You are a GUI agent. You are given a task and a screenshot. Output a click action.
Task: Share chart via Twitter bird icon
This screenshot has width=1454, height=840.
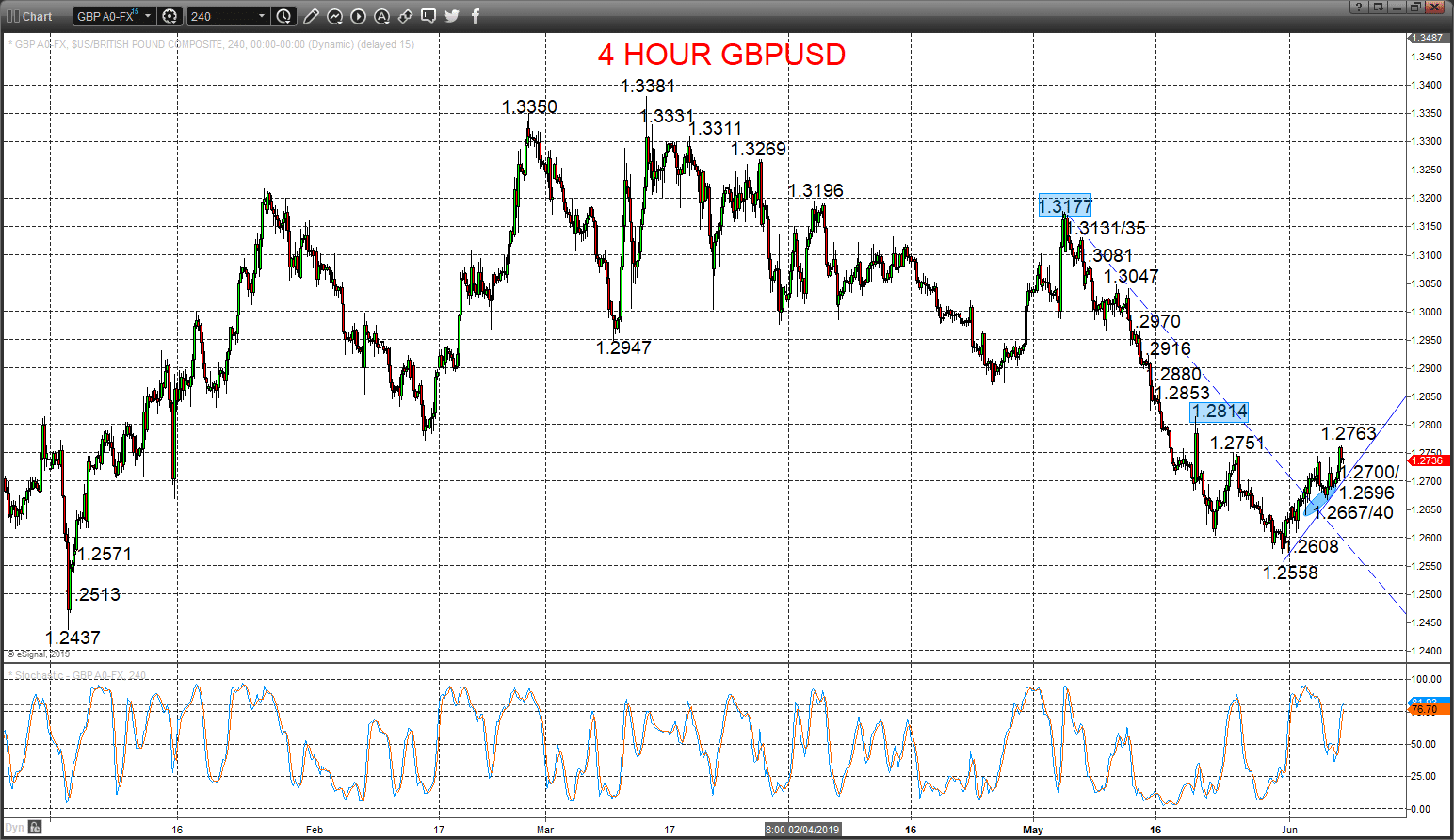click(452, 16)
